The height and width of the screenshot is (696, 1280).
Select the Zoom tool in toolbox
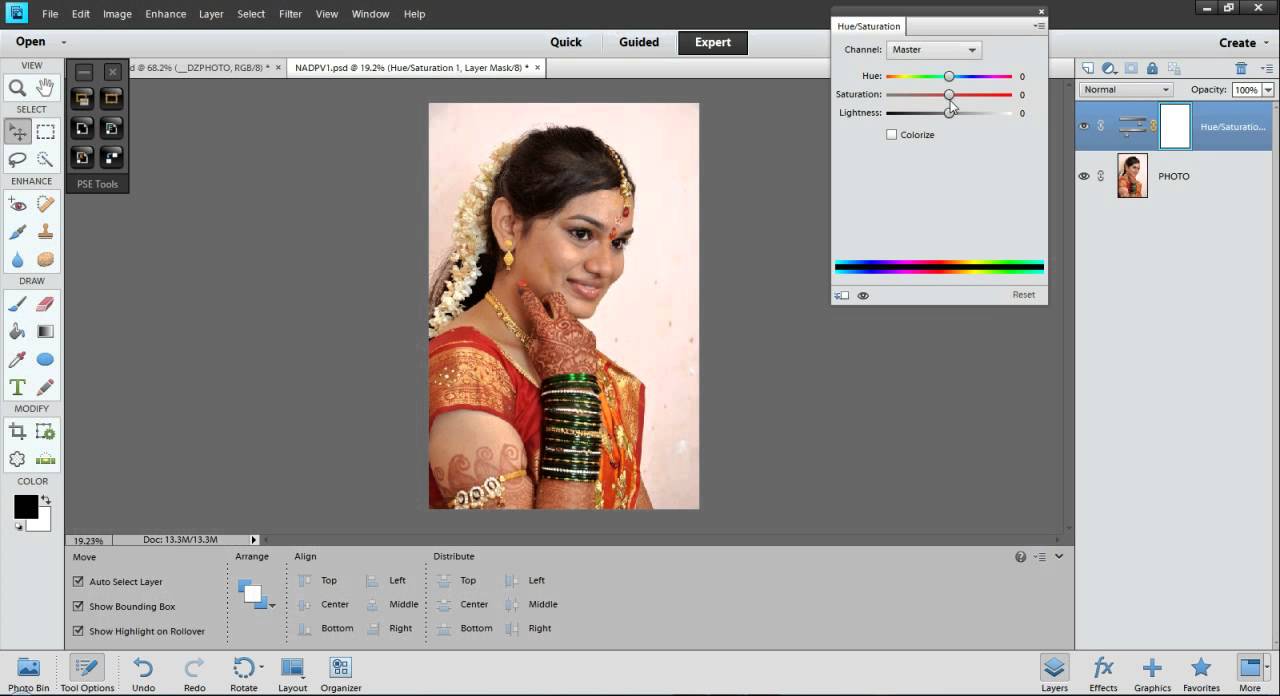(18, 88)
